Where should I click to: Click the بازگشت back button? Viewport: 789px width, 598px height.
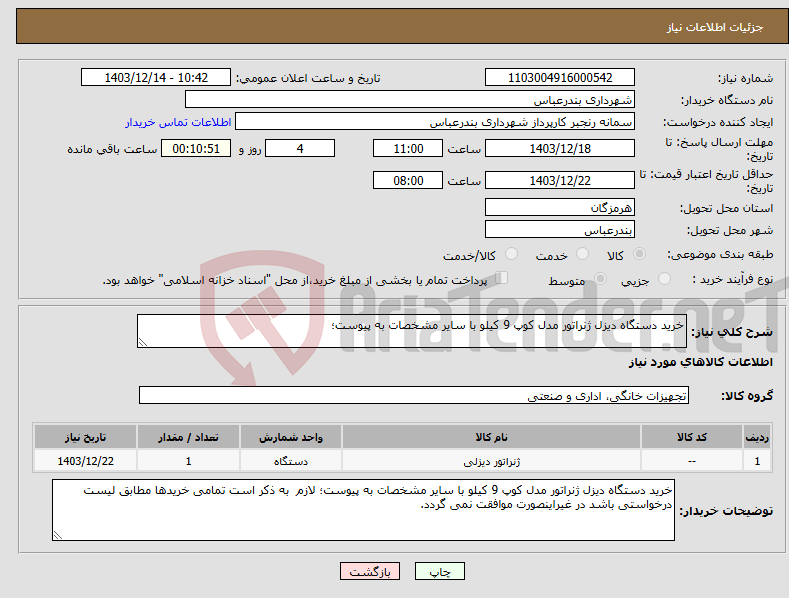pyautogui.click(x=370, y=571)
